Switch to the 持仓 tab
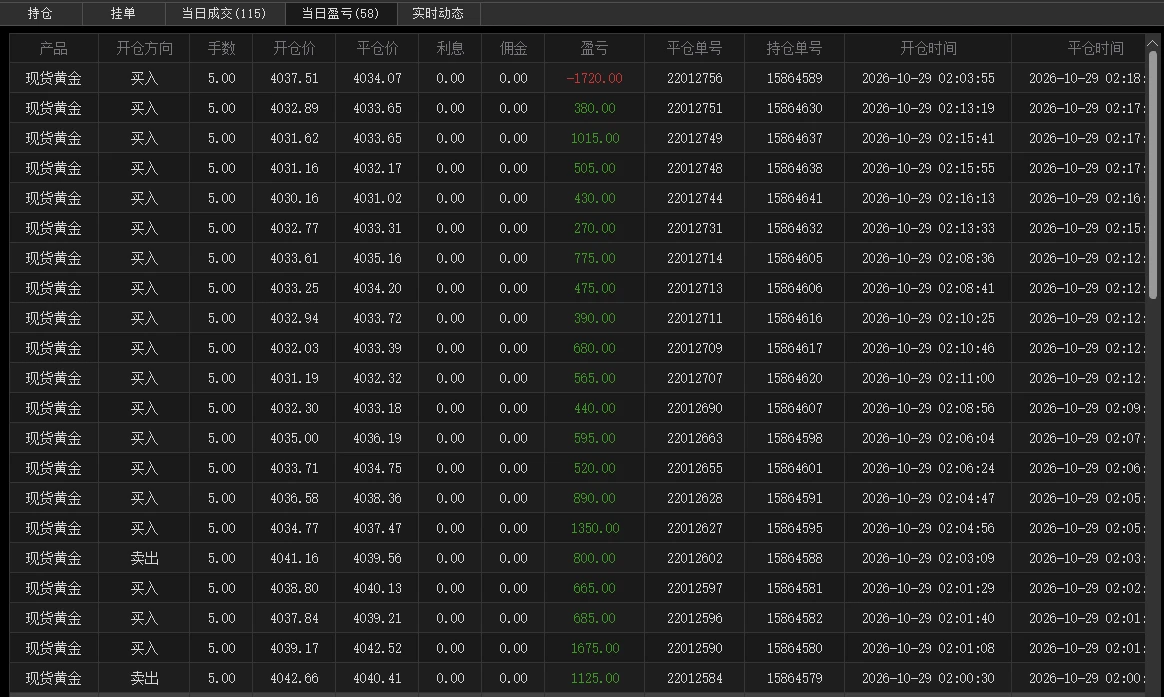1164x697 pixels. pos(40,13)
